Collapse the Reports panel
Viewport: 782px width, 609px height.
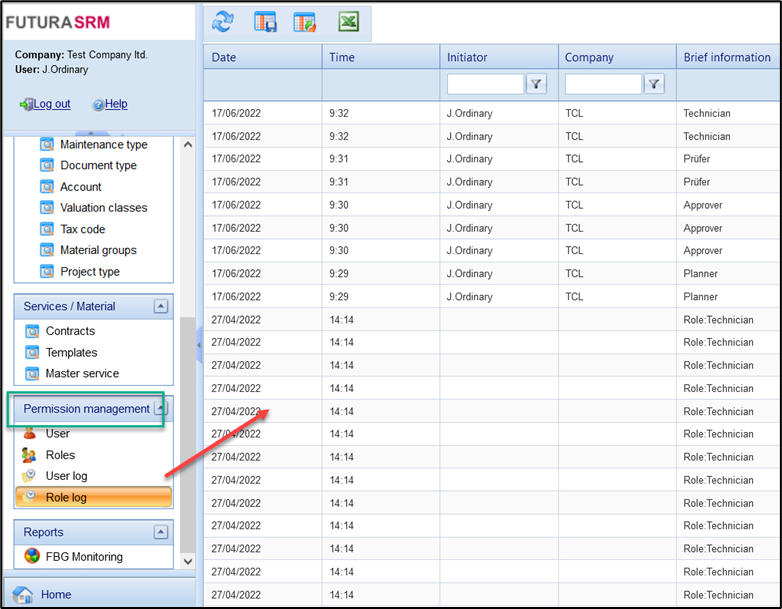tap(160, 533)
